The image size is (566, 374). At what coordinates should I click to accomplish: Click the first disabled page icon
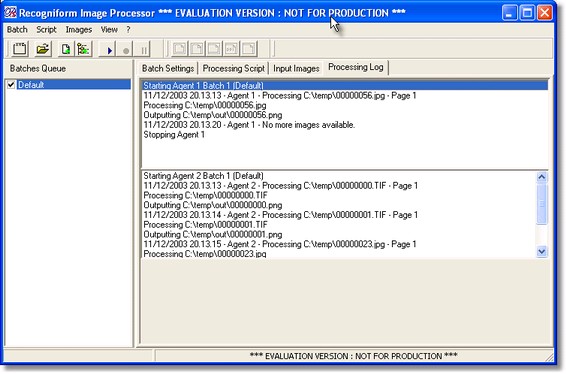point(179,49)
